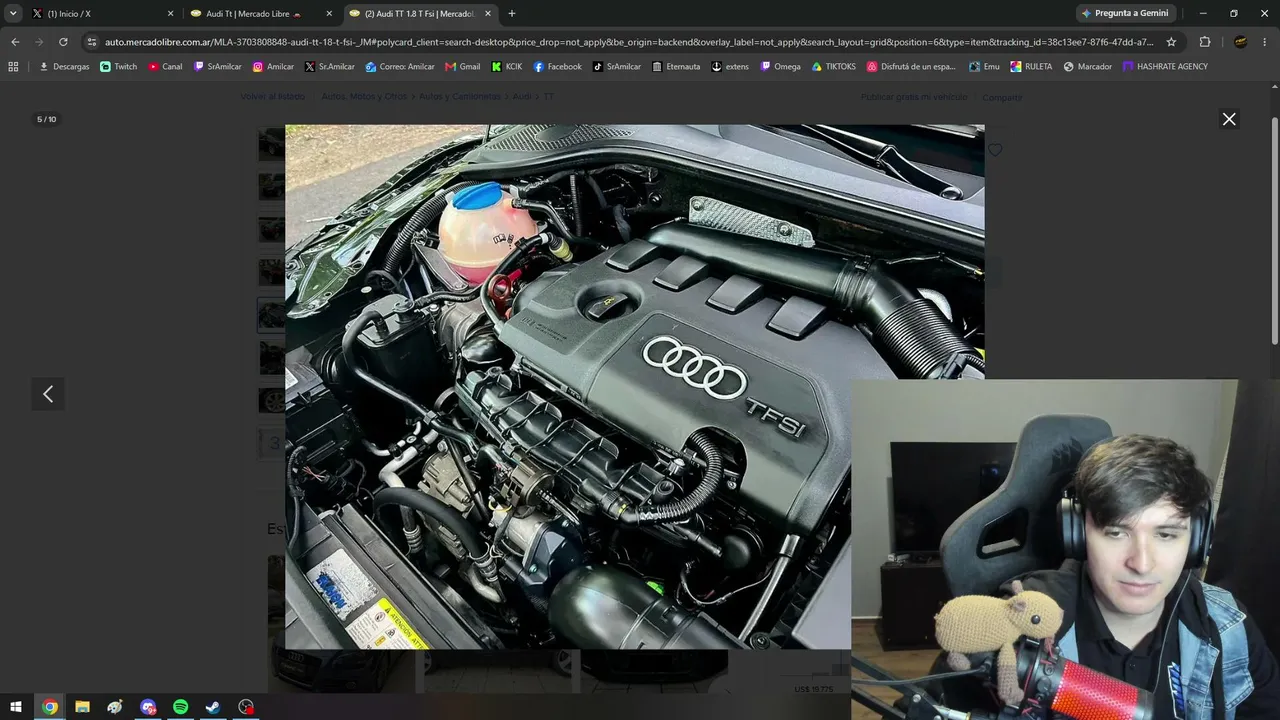
Task: Click the Pregunta a Gemini button
Action: [1125, 14]
